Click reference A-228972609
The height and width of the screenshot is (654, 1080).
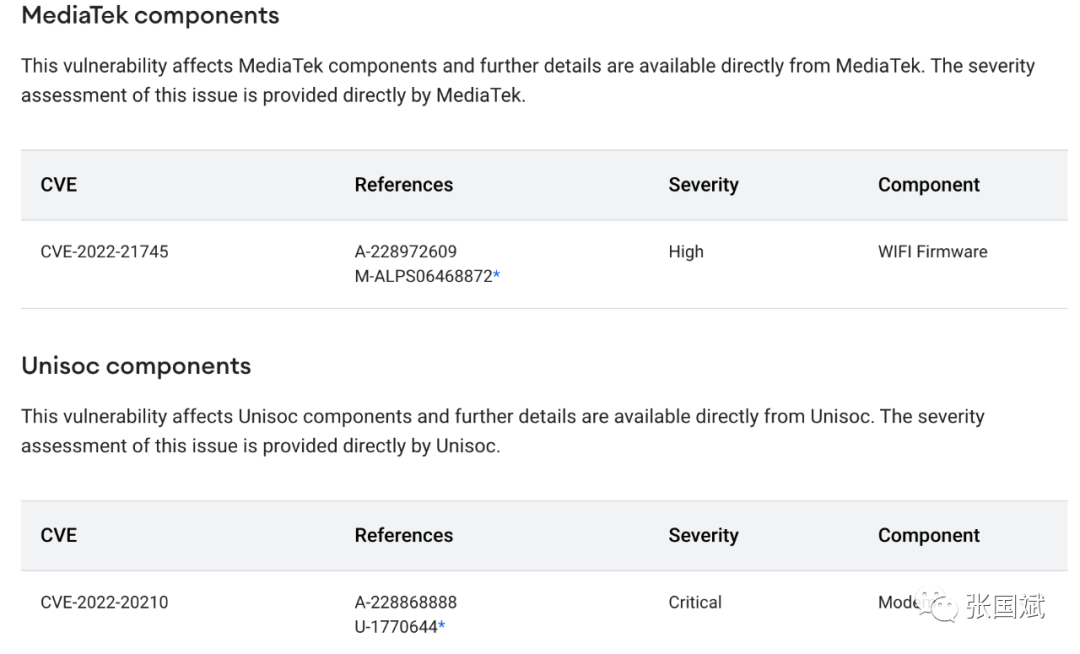405,252
